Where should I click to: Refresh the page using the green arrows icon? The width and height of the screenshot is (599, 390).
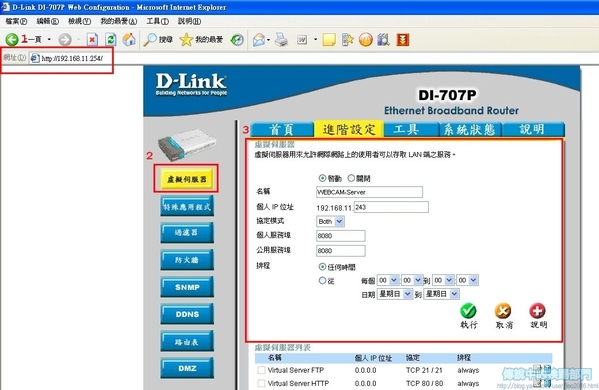point(111,39)
